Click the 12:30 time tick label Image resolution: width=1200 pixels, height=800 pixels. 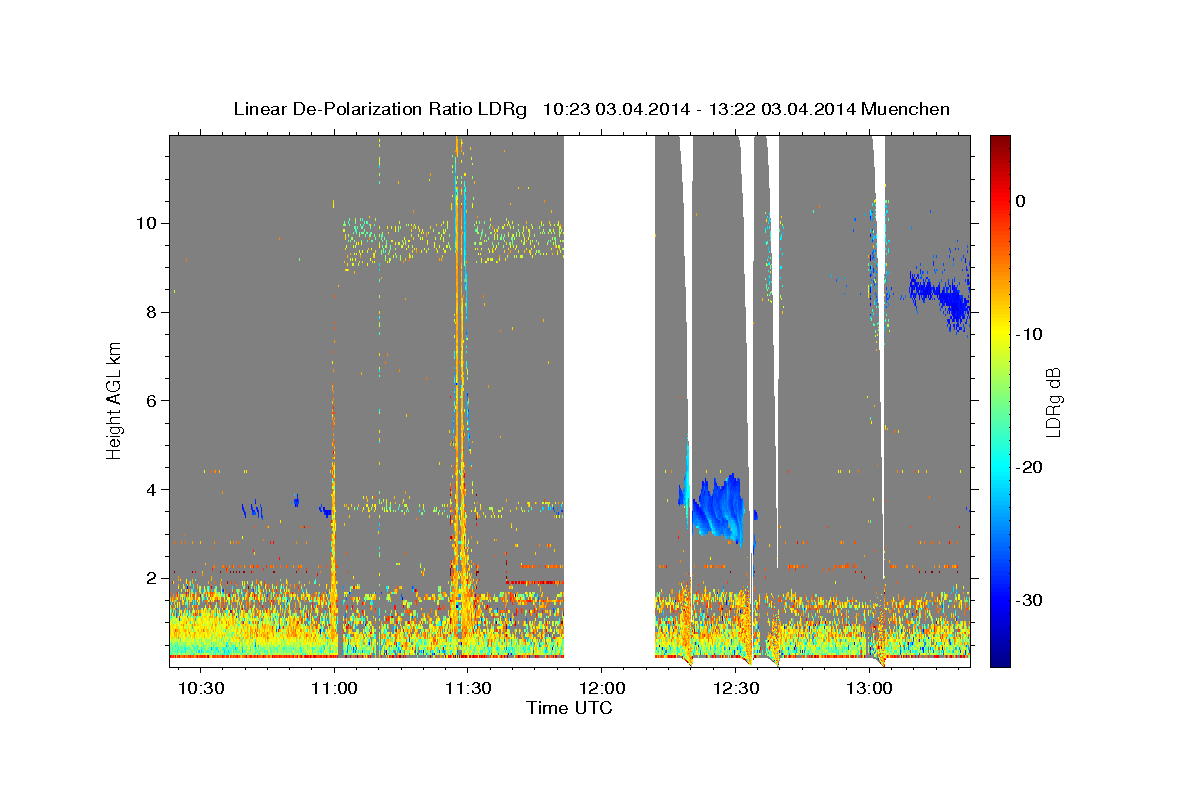pyautogui.click(x=736, y=688)
